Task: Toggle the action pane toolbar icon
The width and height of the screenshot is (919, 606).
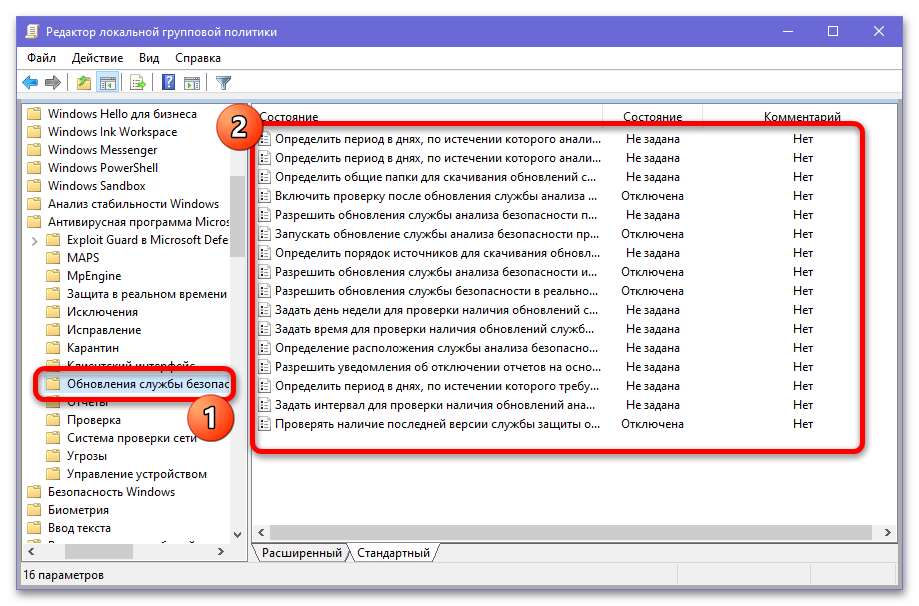Action: (192, 83)
